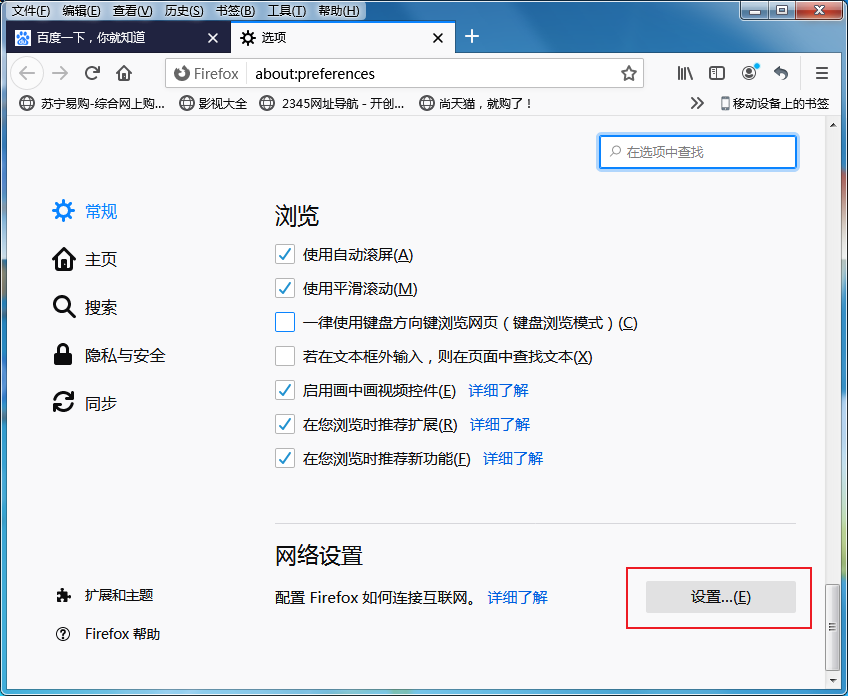This screenshot has width=848, height=696.
Task: Open the Library bookshelf icon
Action: (685, 73)
